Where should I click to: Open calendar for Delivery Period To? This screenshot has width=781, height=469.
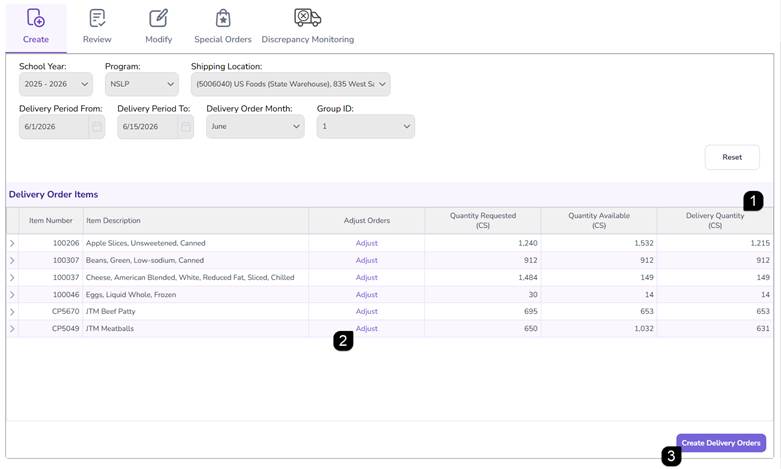tap(186, 126)
